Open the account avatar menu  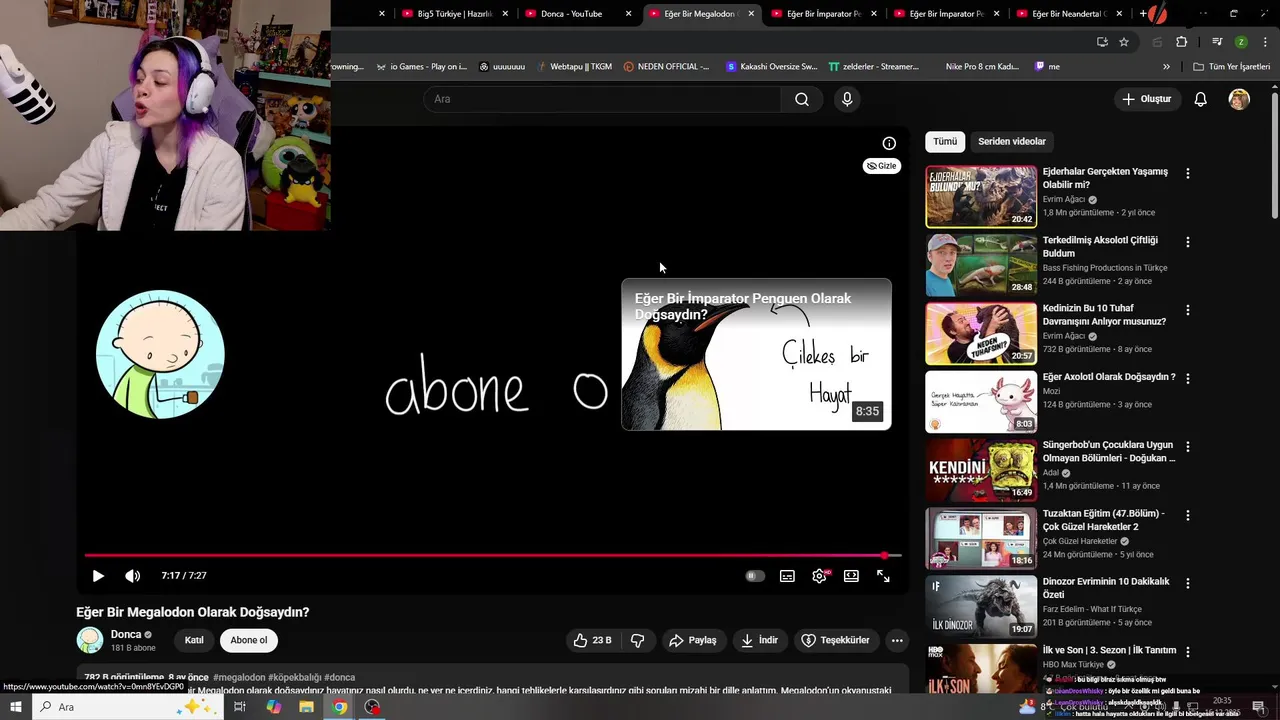(1239, 99)
